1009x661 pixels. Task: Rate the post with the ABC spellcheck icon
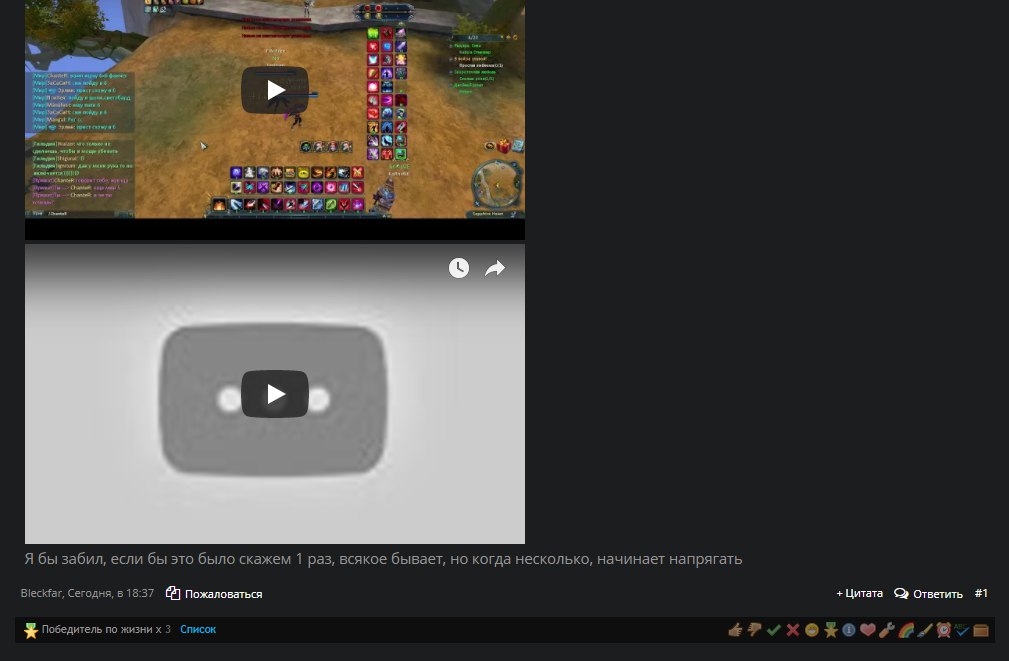click(x=962, y=630)
